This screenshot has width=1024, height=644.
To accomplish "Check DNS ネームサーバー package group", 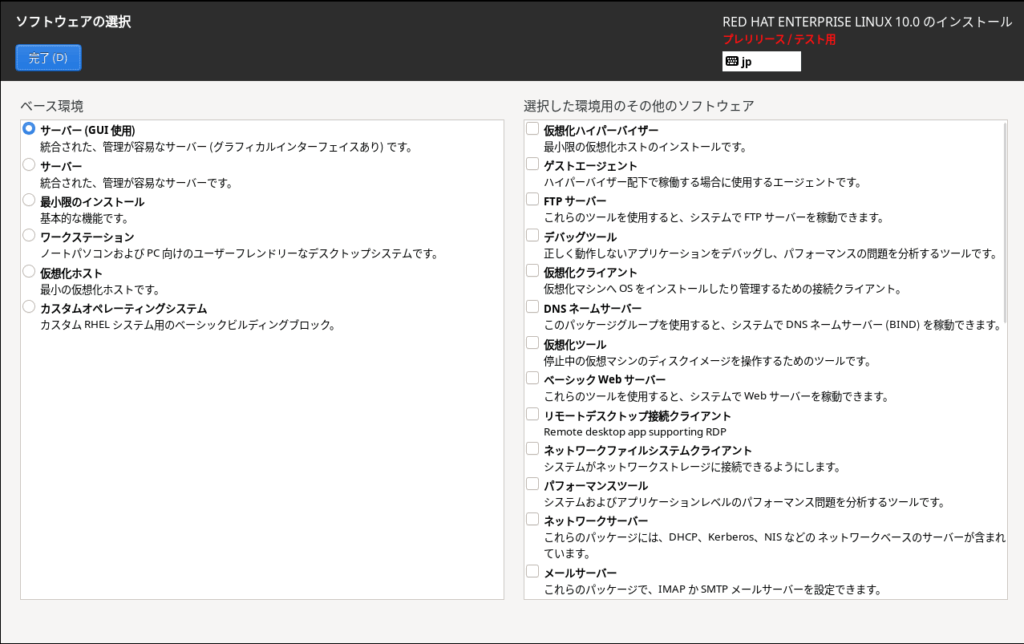I will [532, 307].
